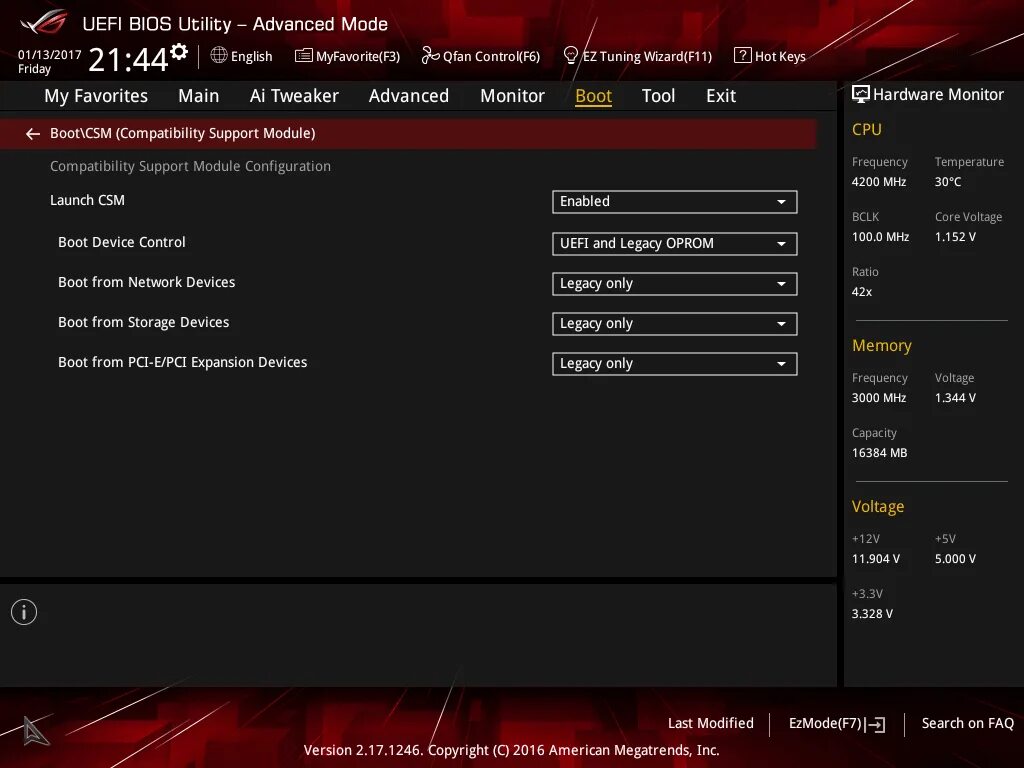Viewport: 1024px width, 768px height.
Task: Click Version 2.17.1246 copyright text
Action: (511, 750)
